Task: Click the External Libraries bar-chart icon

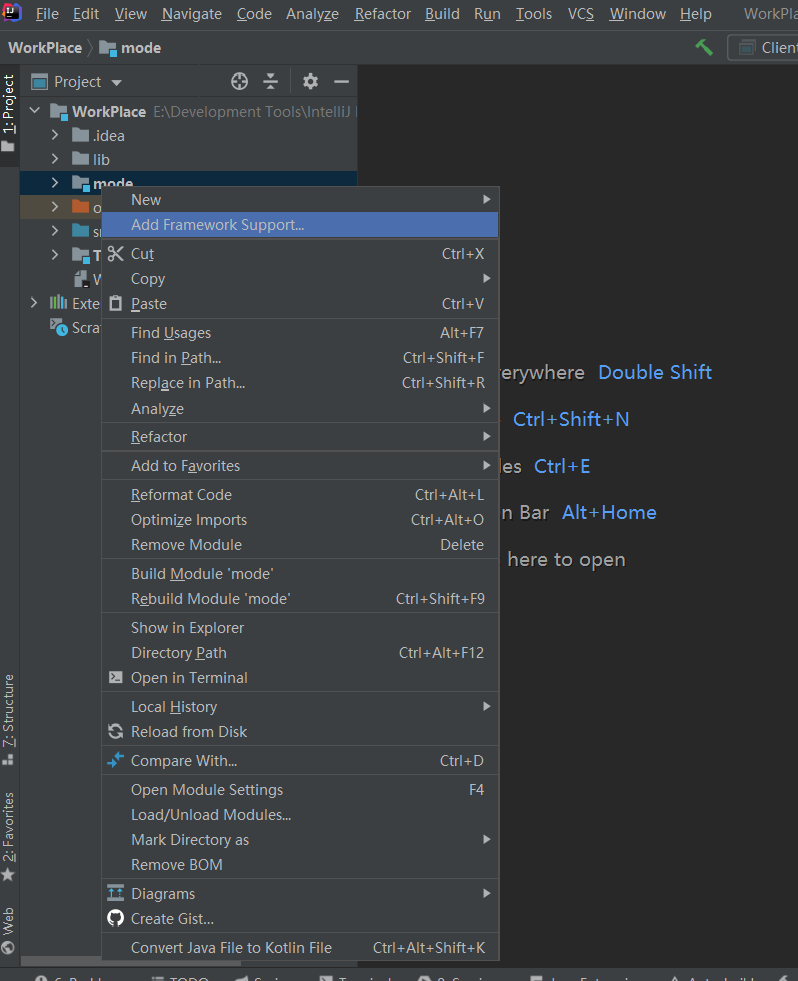Action: (x=58, y=303)
